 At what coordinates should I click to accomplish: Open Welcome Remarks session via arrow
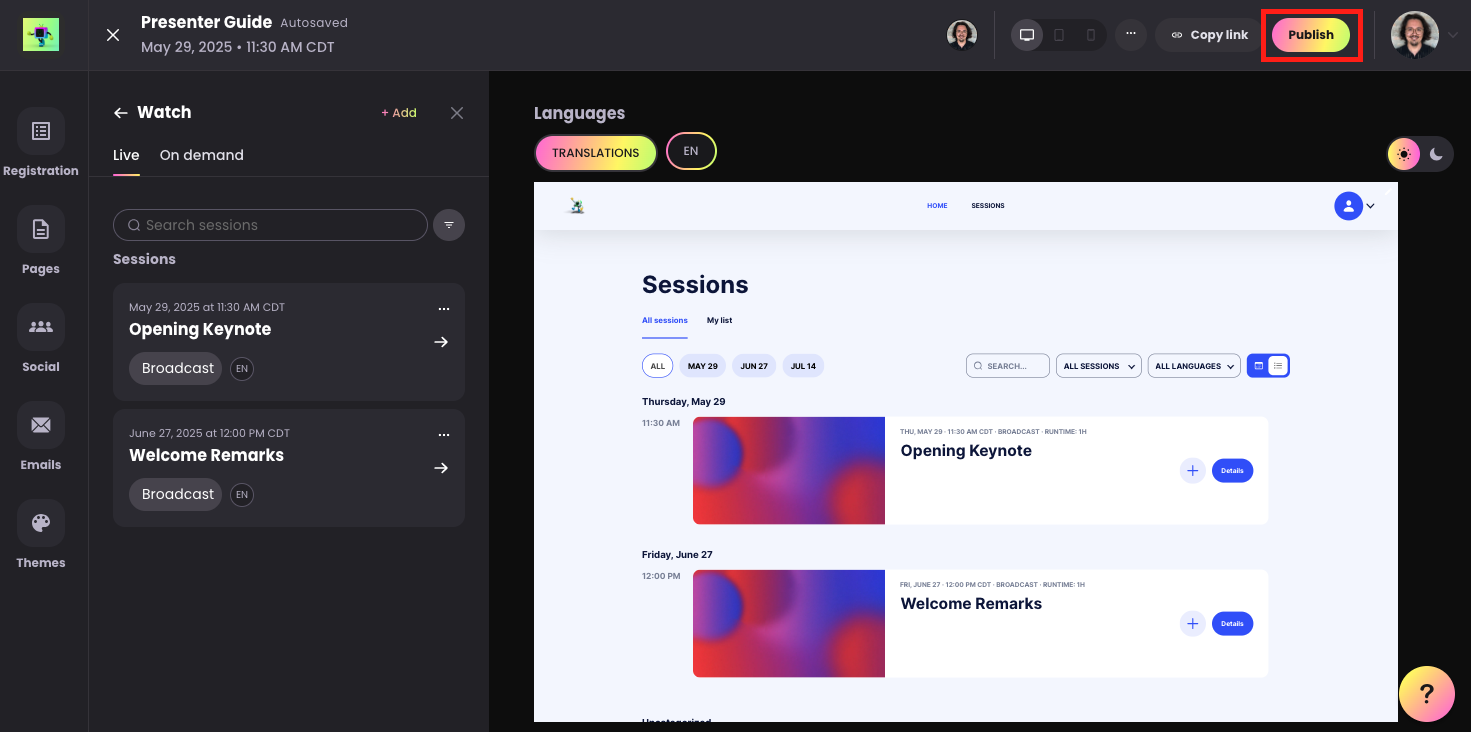pos(441,468)
